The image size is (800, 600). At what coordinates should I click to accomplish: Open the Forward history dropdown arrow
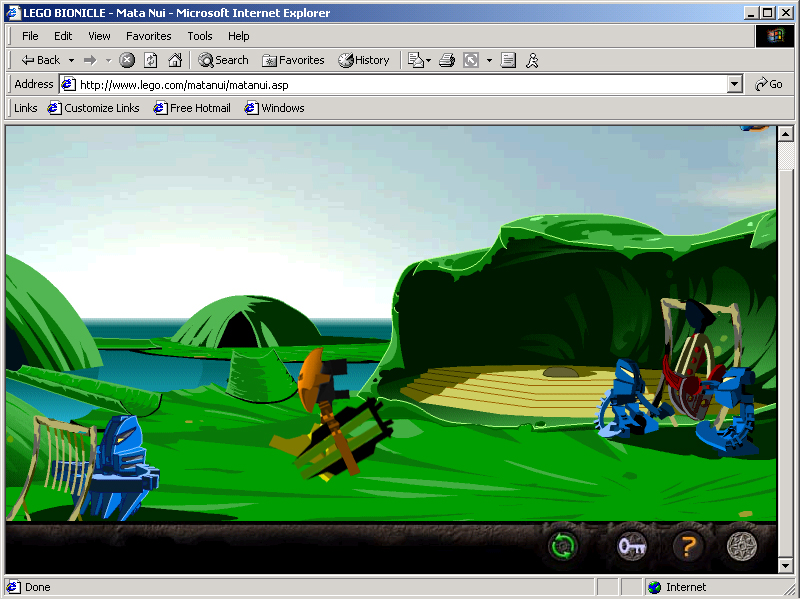pos(108,60)
